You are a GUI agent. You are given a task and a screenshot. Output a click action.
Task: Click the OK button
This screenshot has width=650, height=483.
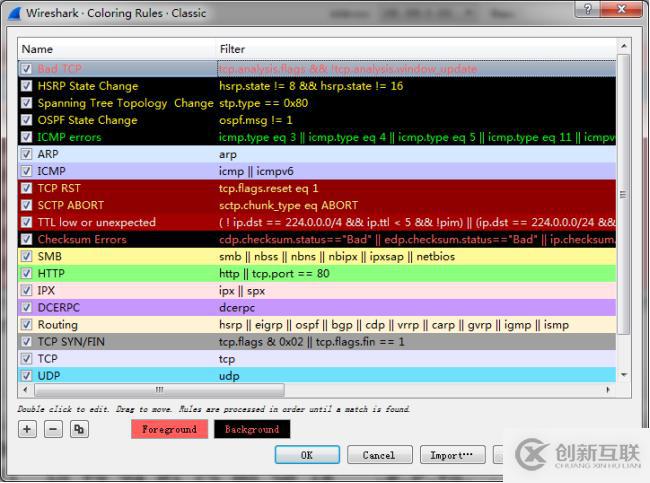307,455
